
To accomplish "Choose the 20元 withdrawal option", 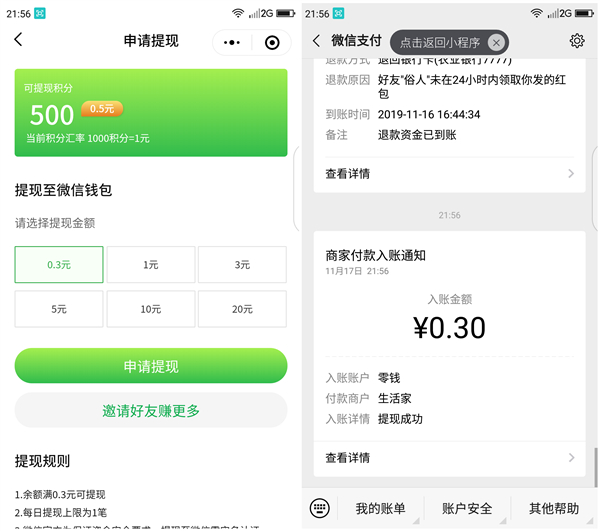I will pyautogui.click(x=242, y=309).
